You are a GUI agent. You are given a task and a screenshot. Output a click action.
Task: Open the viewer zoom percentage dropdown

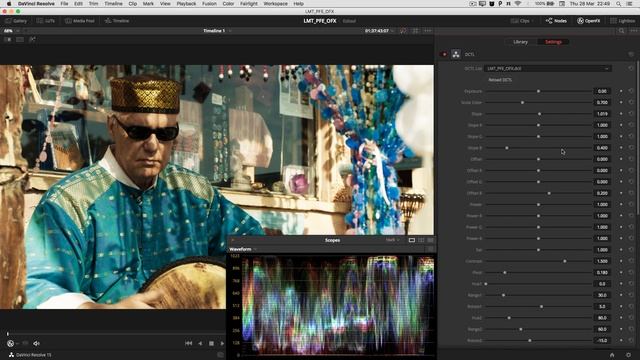(11, 31)
